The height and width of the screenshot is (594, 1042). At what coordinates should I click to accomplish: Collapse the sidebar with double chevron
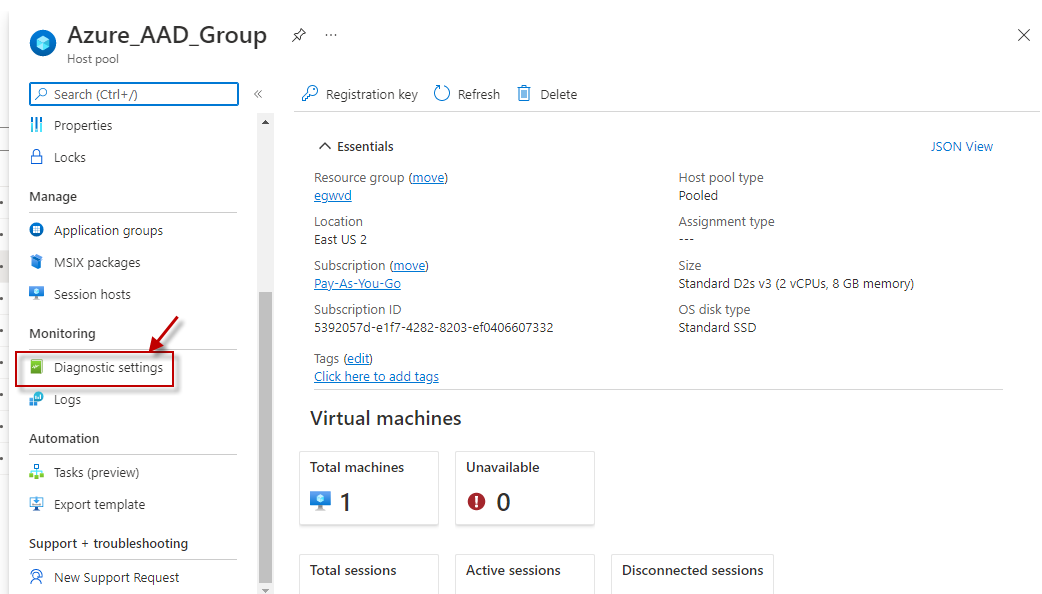[259, 94]
